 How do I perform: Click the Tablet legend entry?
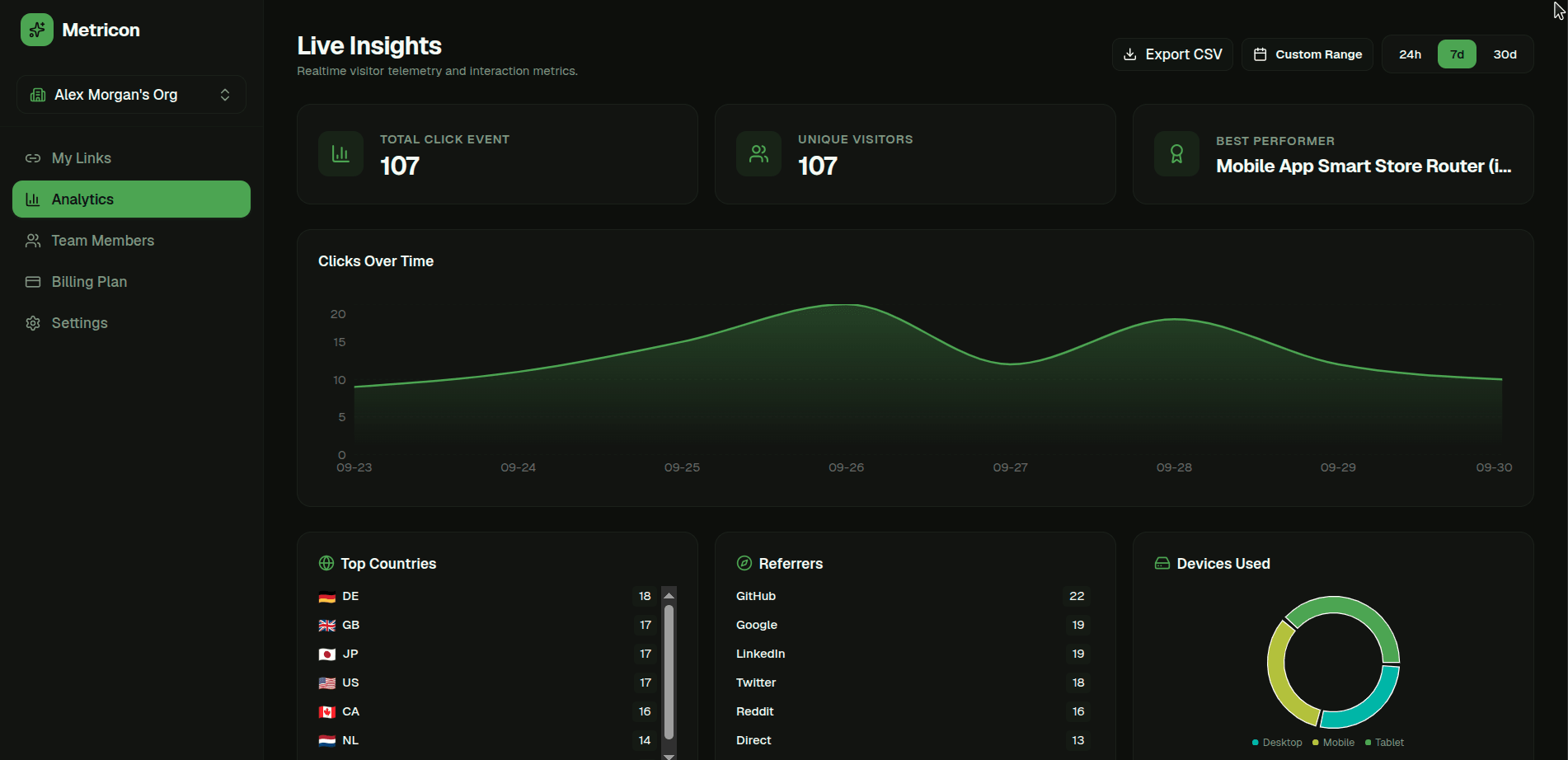1384,743
